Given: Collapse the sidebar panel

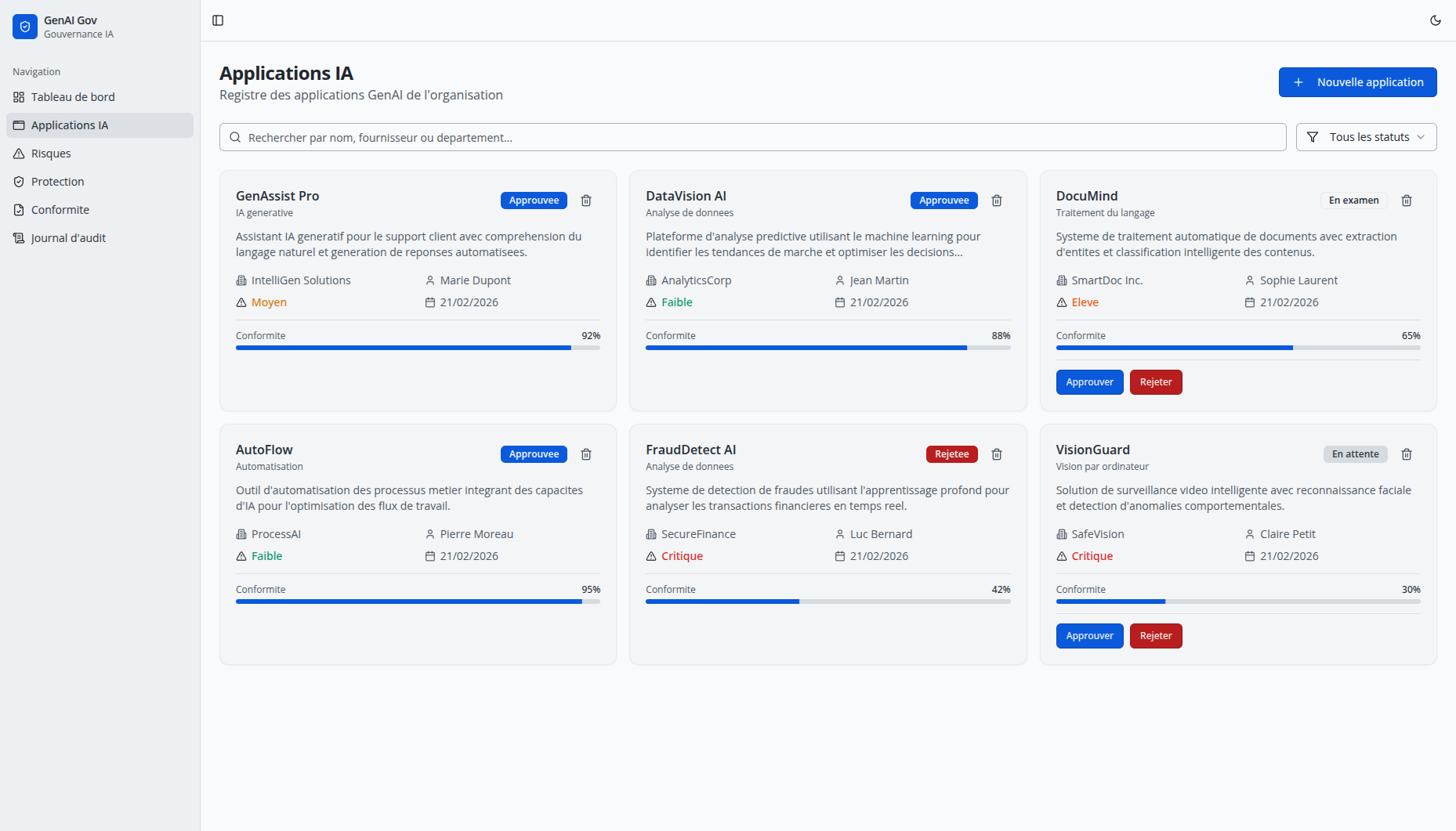Looking at the screenshot, I should 218,20.
